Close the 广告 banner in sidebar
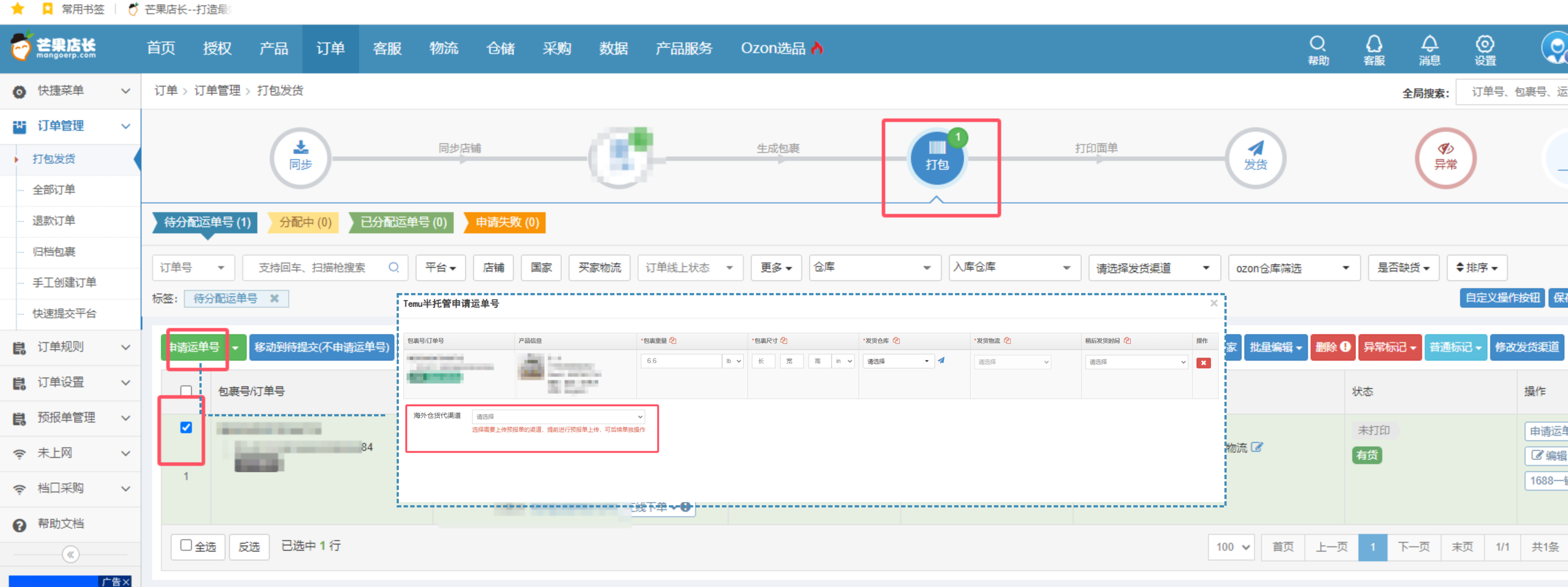 click(x=126, y=582)
